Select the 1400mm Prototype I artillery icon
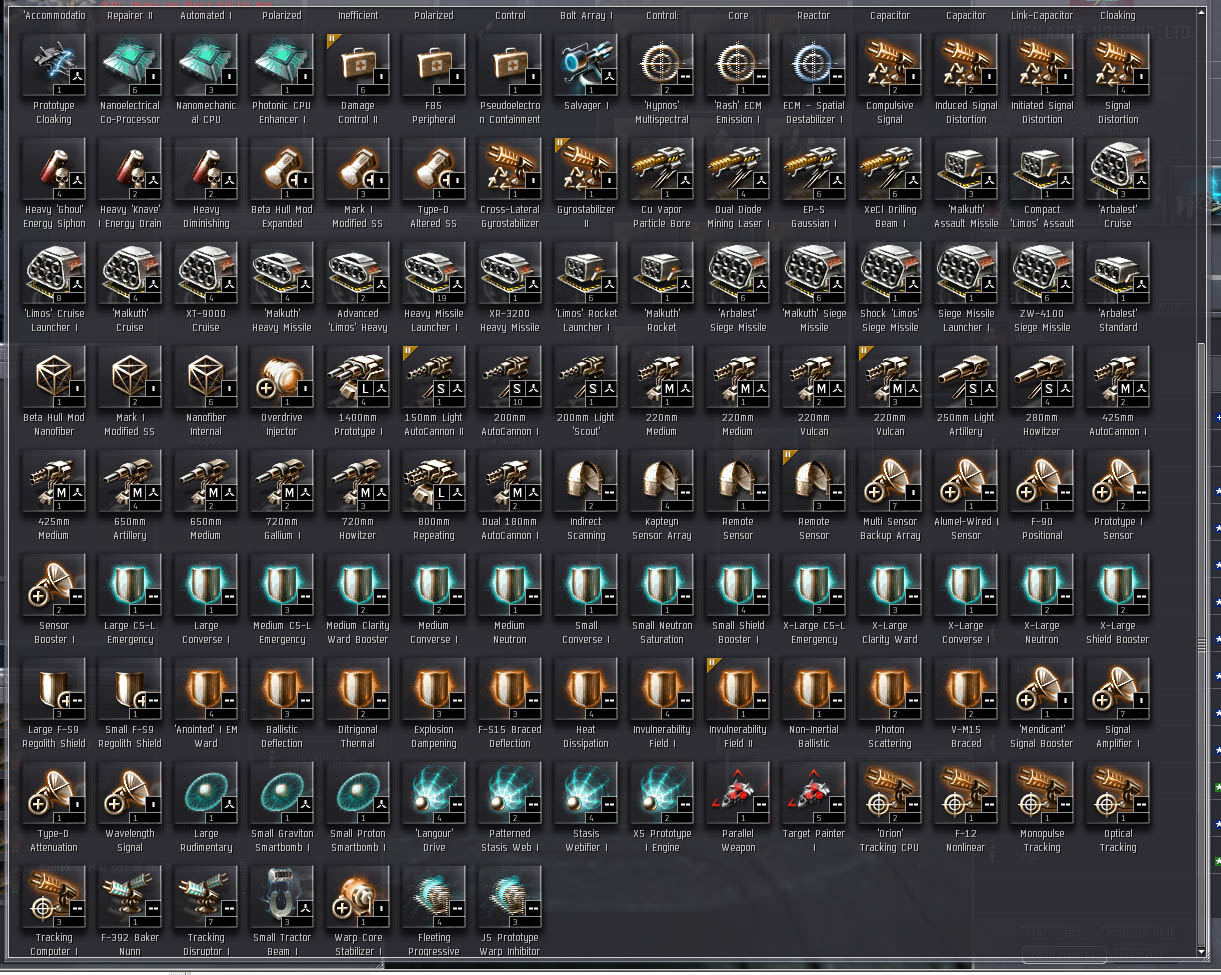The width and height of the screenshot is (1221, 975). coord(358,378)
